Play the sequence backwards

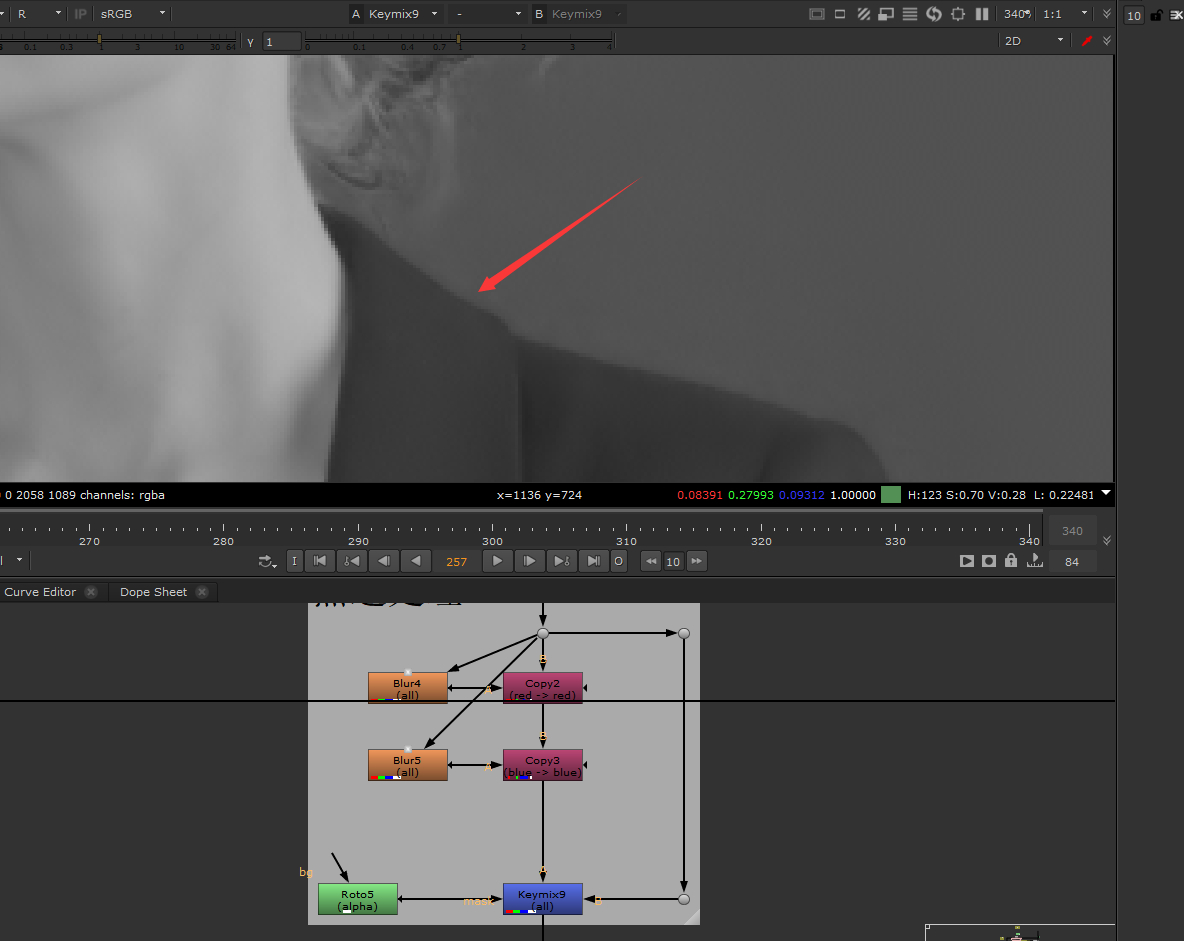point(415,561)
